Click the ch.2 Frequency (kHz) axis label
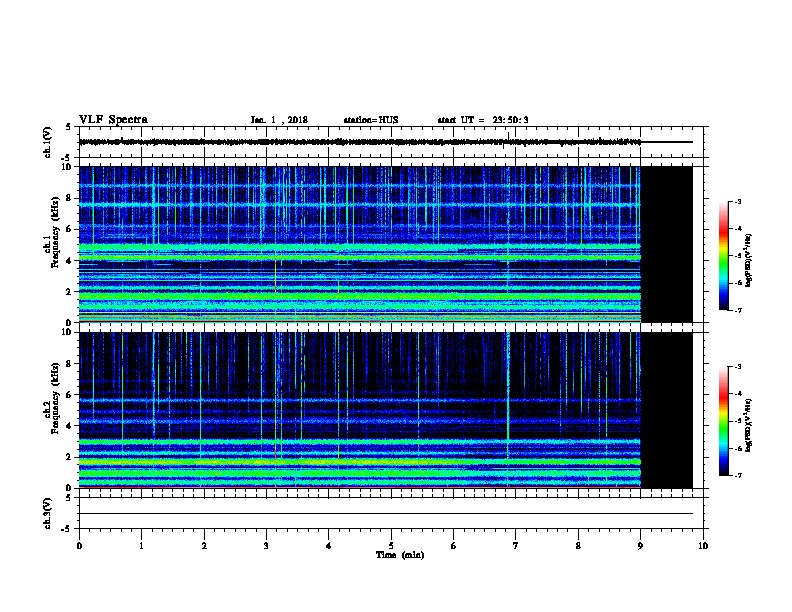The height and width of the screenshot is (612, 792). pyautogui.click(x=52, y=398)
